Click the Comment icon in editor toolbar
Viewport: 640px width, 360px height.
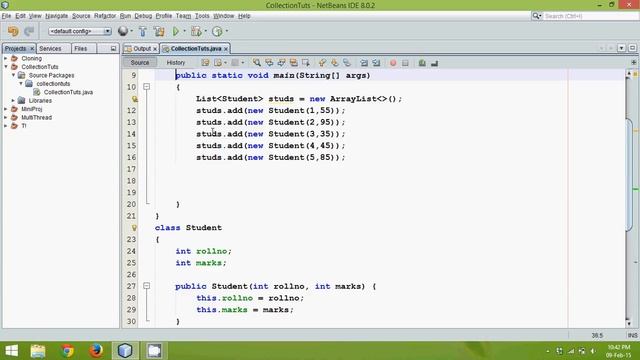pos(422,62)
